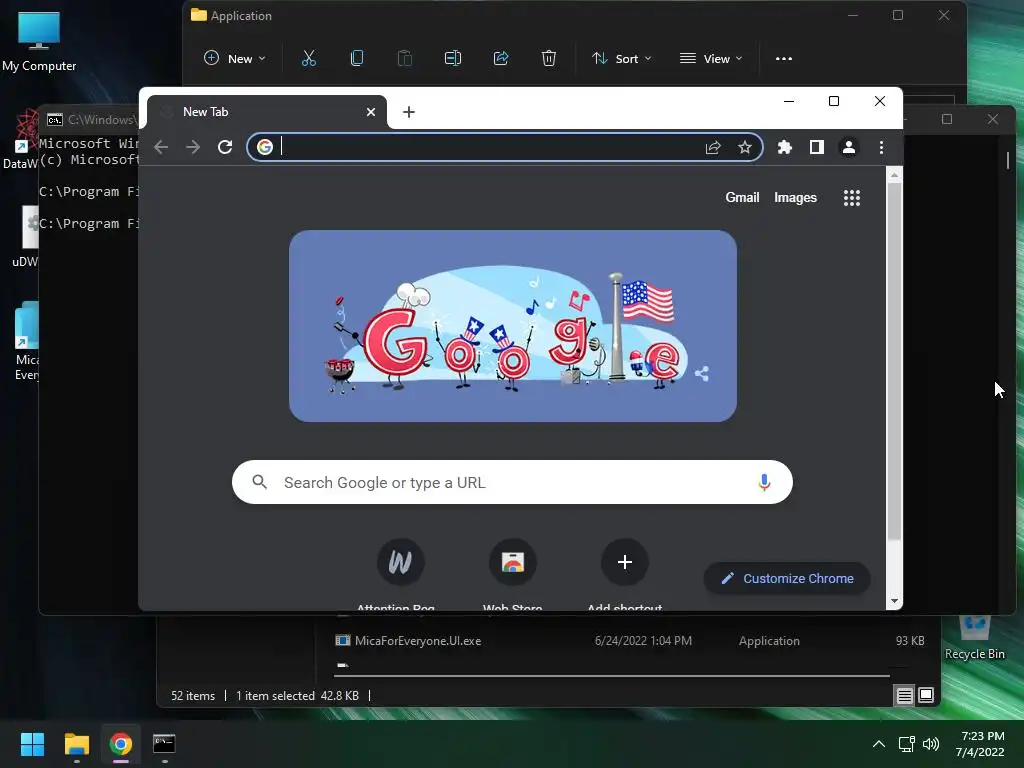Expand the View dropdown in File Explorer
Viewport: 1024px width, 768px height.
pos(711,59)
